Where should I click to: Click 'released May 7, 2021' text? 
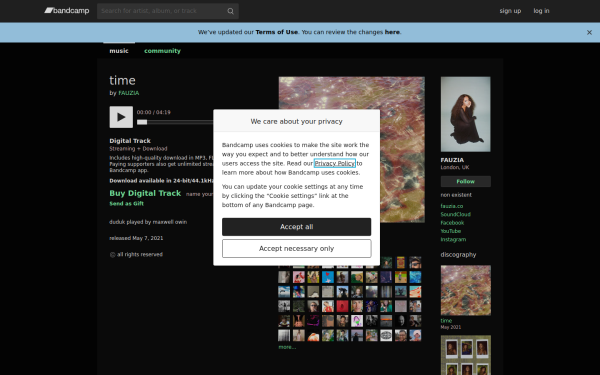tap(136, 238)
